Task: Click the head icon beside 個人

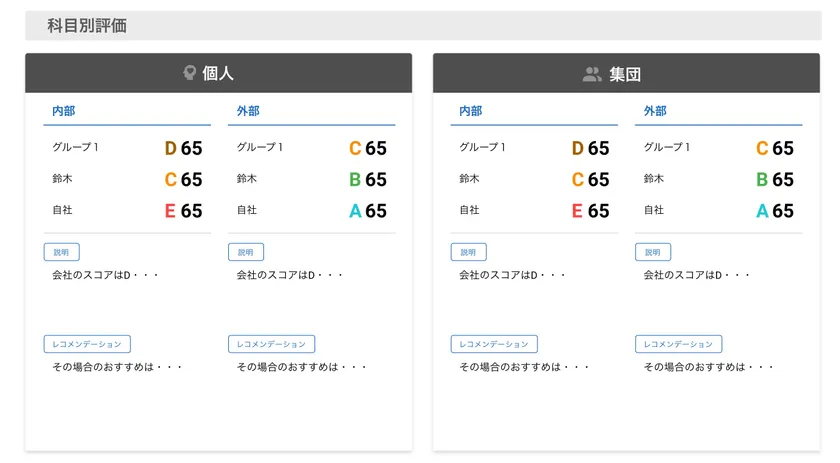Action: (x=189, y=73)
